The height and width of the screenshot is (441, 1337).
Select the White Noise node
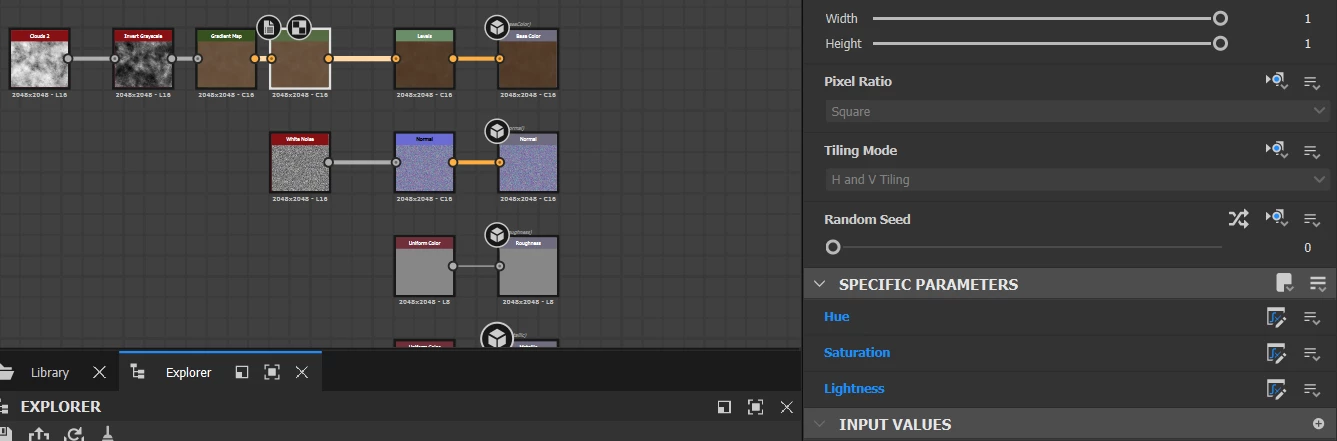tap(300, 163)
